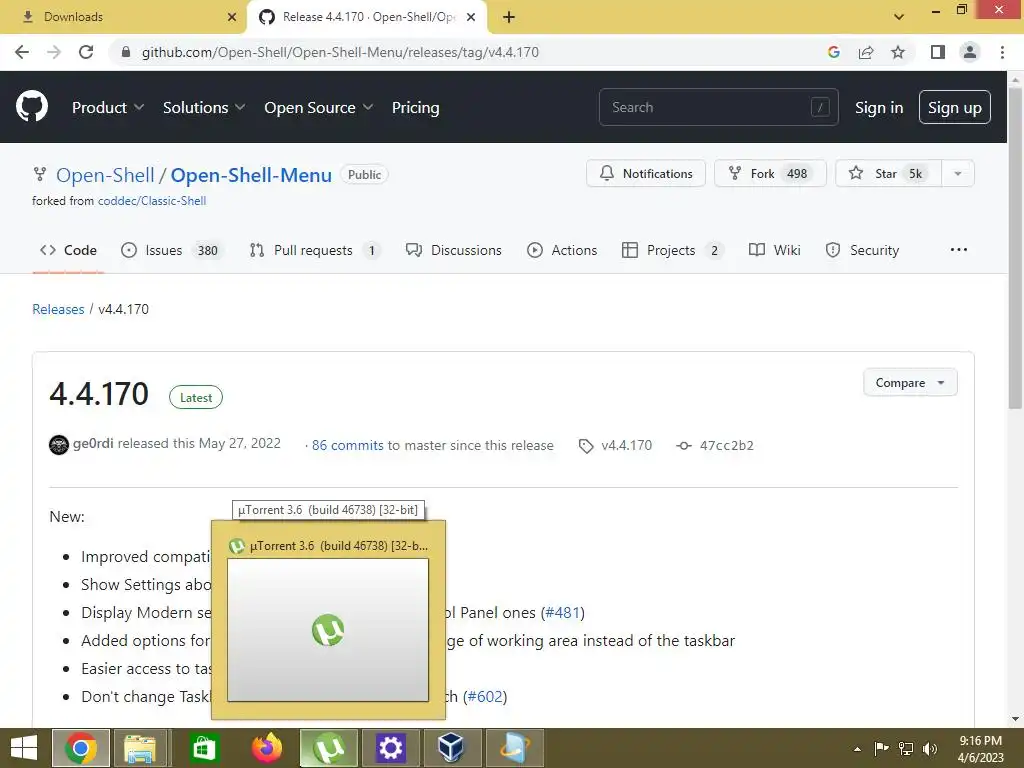Open File Explorer from the taskbar

point(140,748)
